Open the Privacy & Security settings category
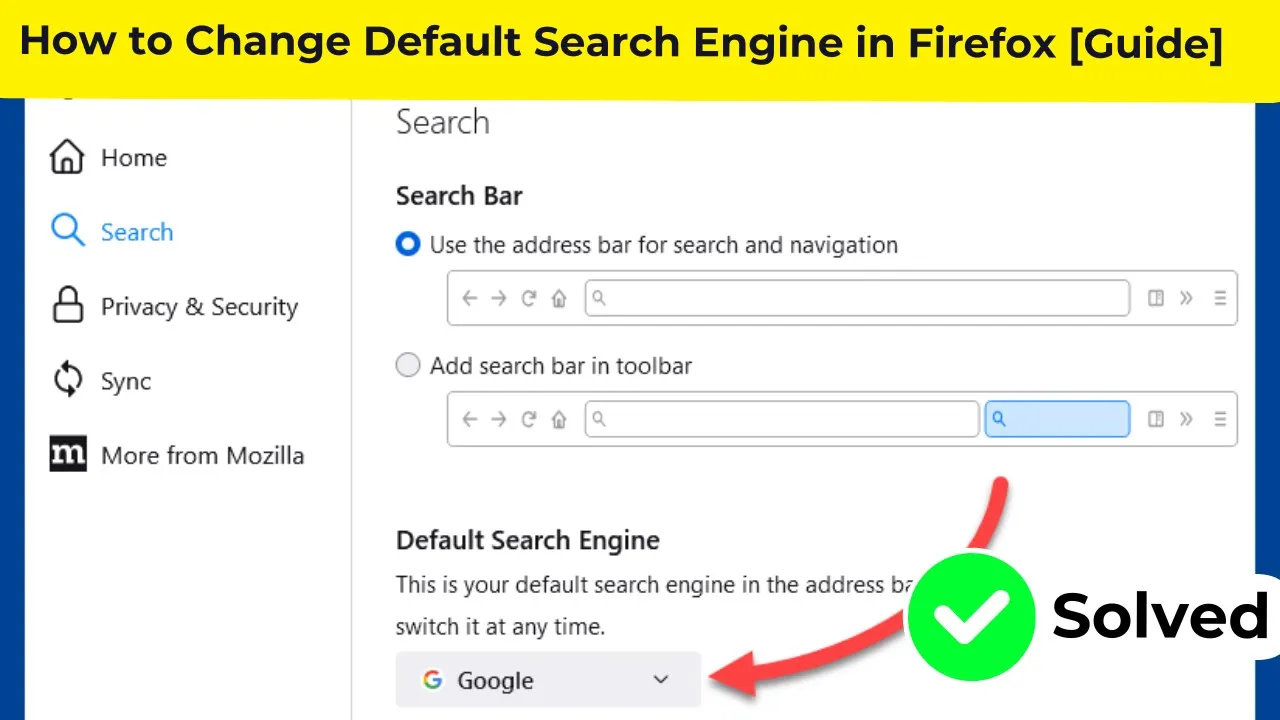The width and height of the screenshot is (1280, 720). [x=199, y=307]
